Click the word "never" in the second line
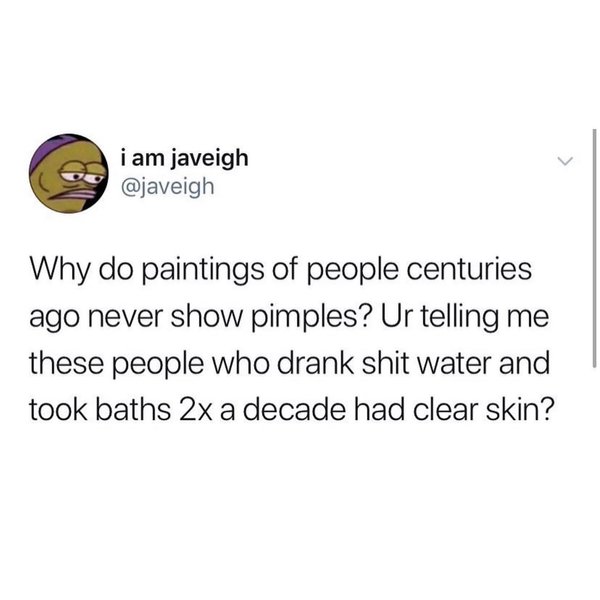The height and width of the screenshot is (600, 600). click(x=124, y=318)
